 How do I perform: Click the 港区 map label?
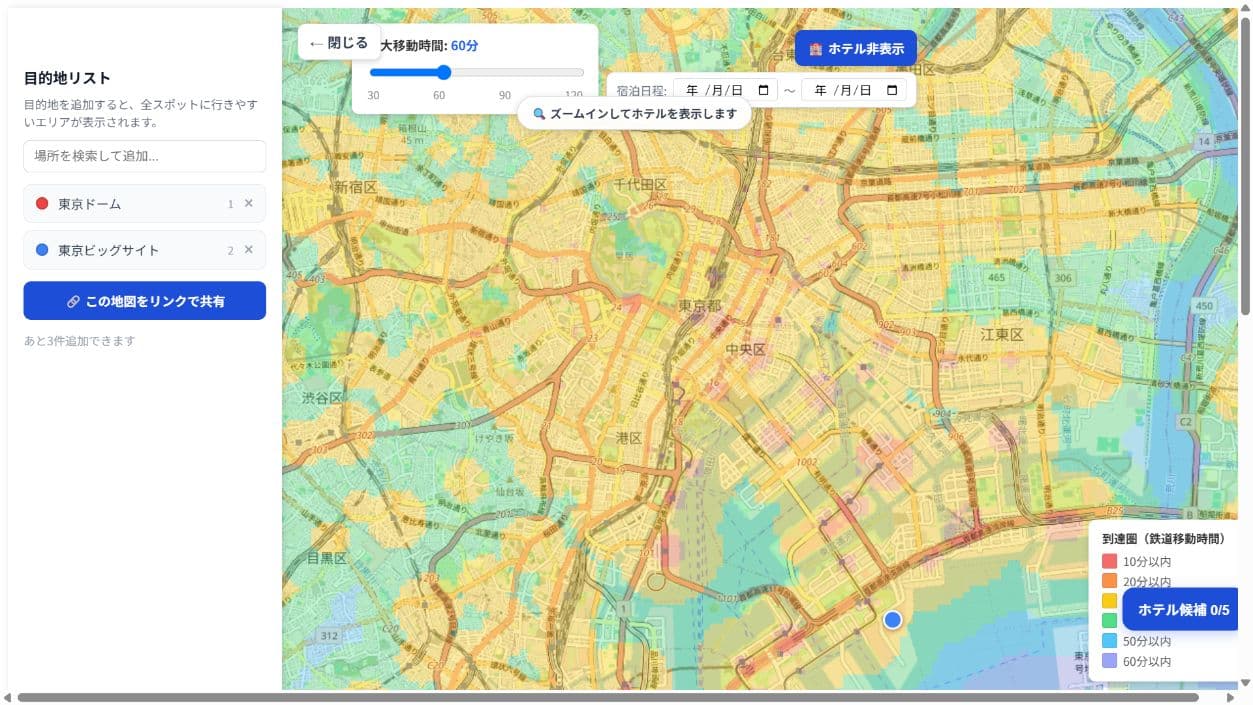(x=629, y=438)
